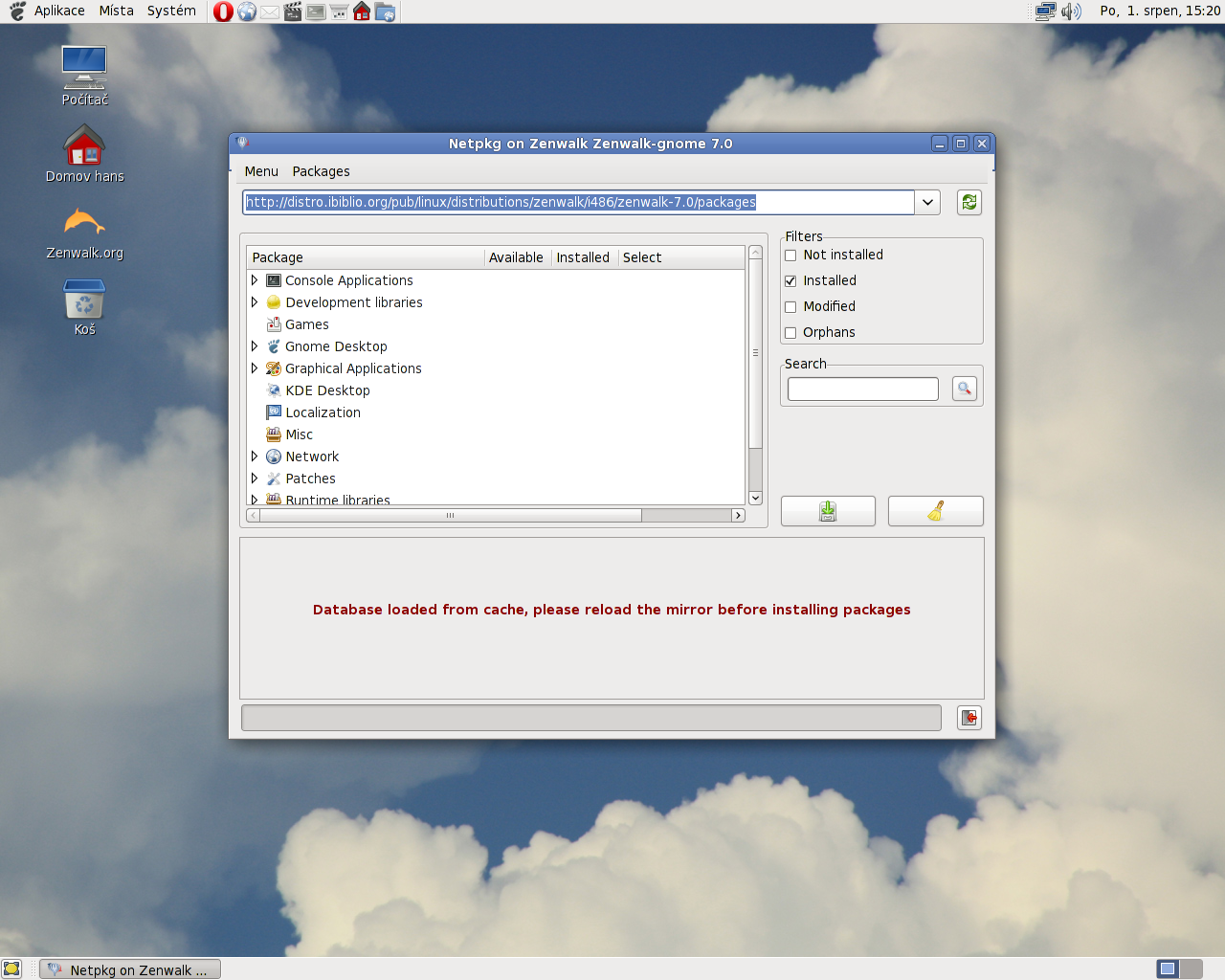
Task: Expand the Patches category
Action: 255,479
